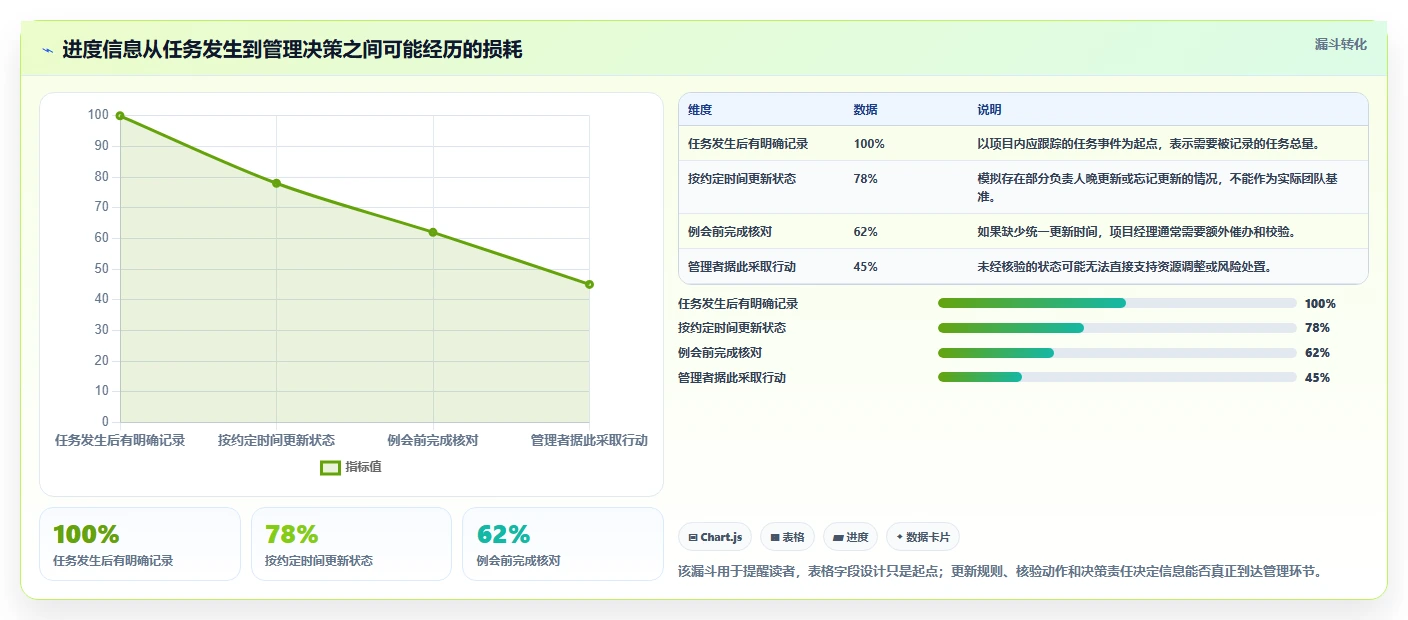The width and height of the screenshot is (1408, 620).
Task: Click the 维度 table column header
Action: click(x=700, y=110)
